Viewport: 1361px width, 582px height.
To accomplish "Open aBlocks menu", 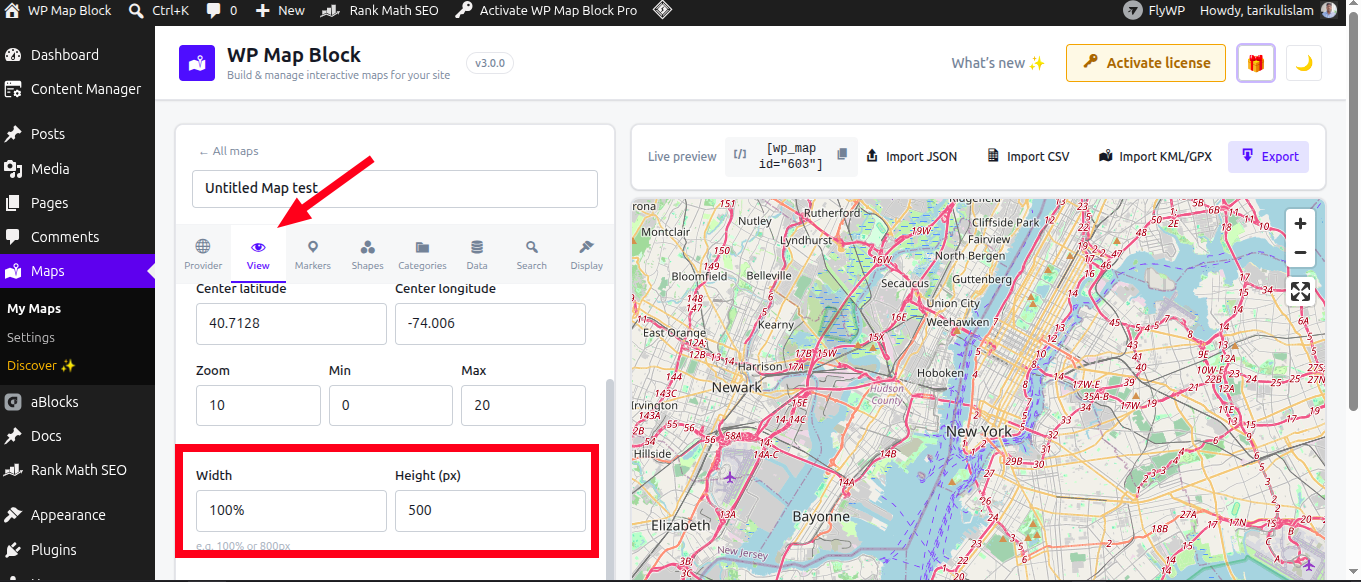I will tap(77, 402).
